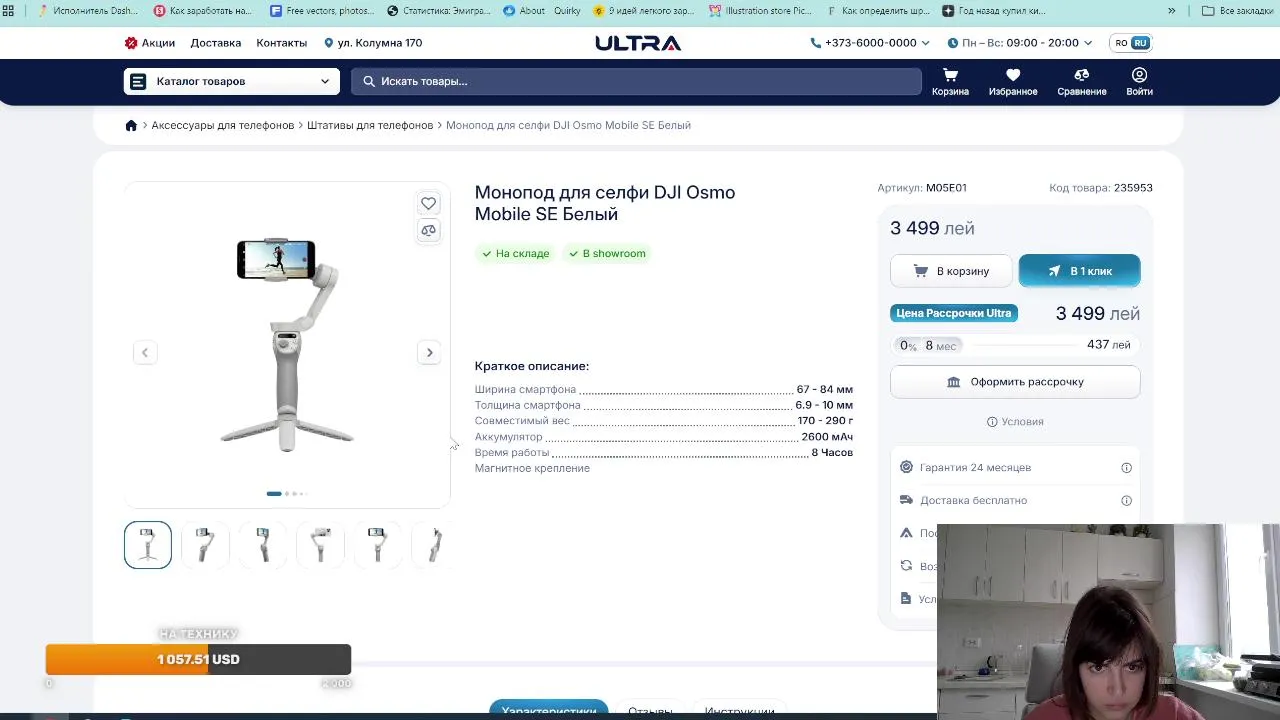
Task: Click the 1 057.51 USD progress bar
Action: pyautogui.click(x=198, y=660)
